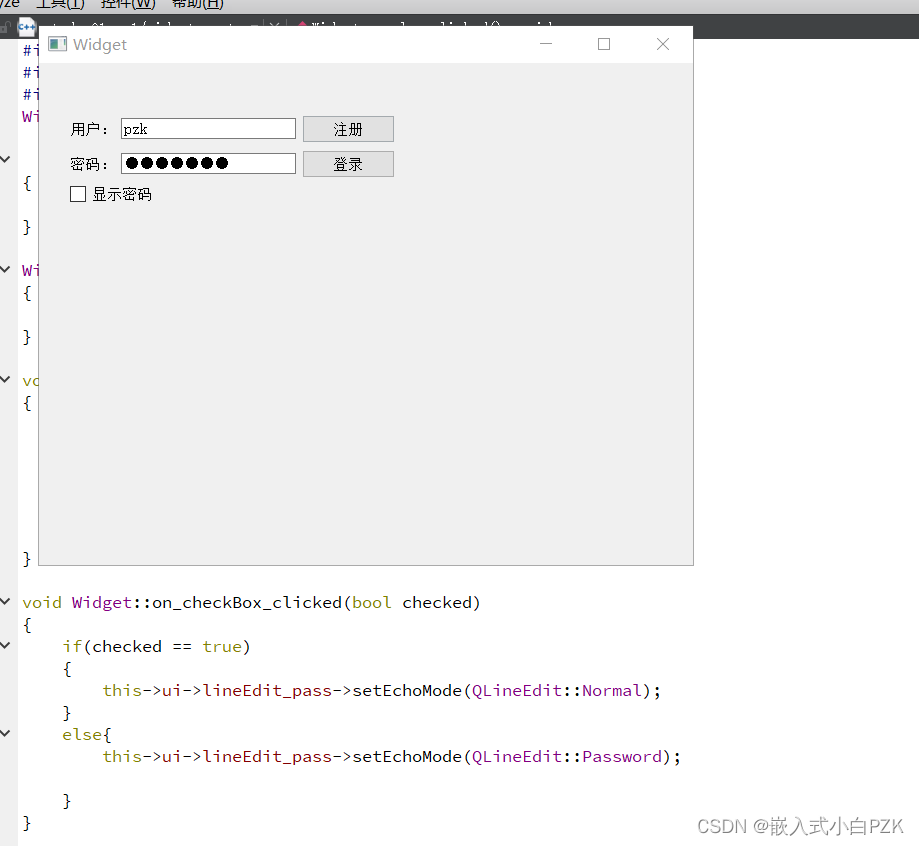Collapse the if(checked == true) block
This screenshot has width=919, height=846.
tap(5, 645)
